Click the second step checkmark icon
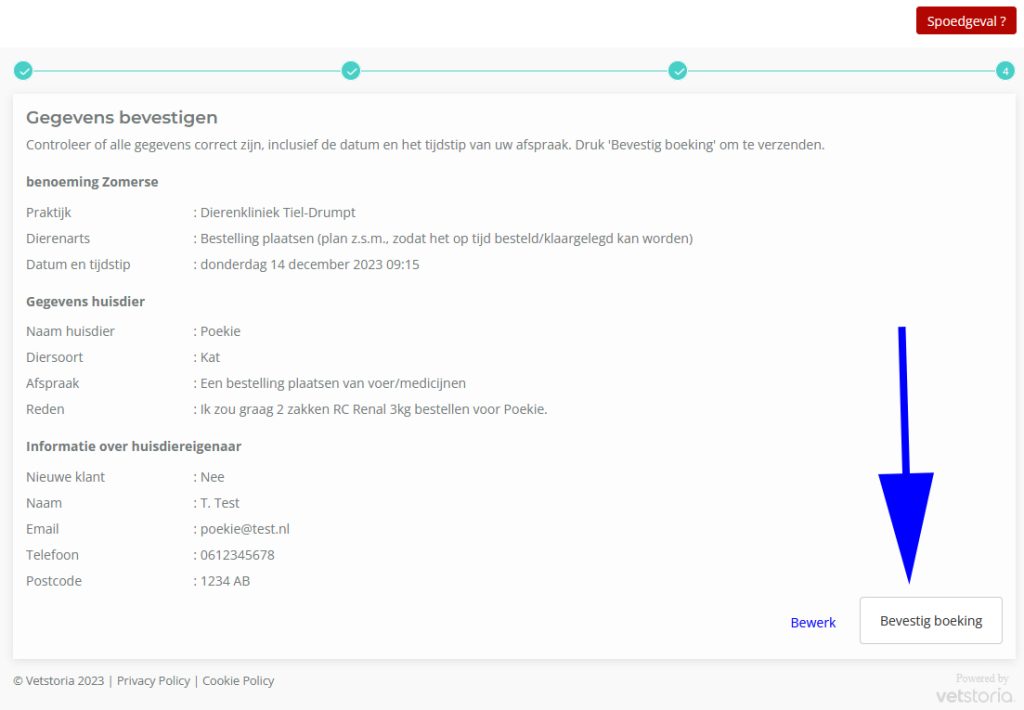 tap(351, 71)
